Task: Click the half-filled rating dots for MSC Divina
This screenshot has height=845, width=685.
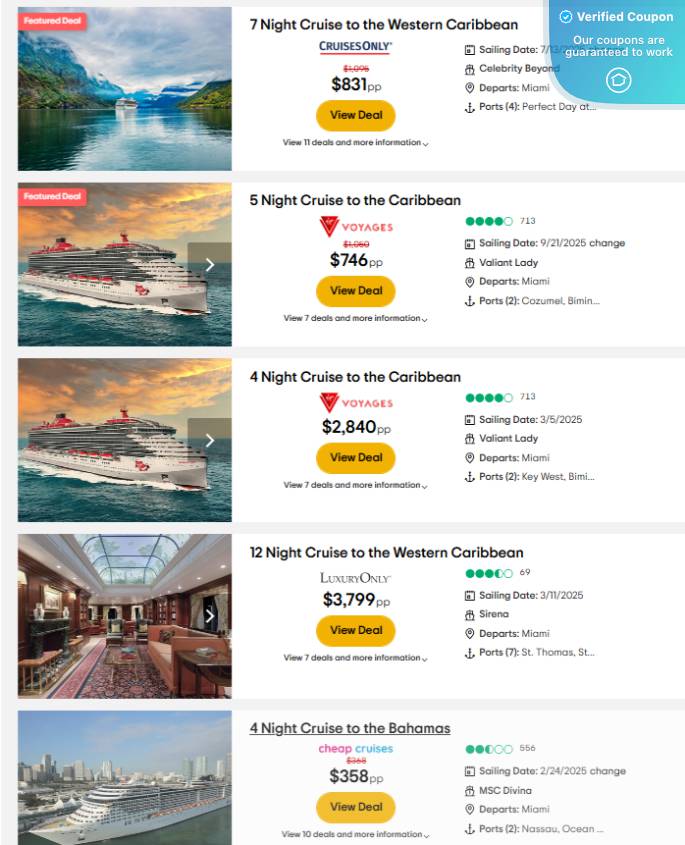Action: pyautogui.click(x=488, y=748)
